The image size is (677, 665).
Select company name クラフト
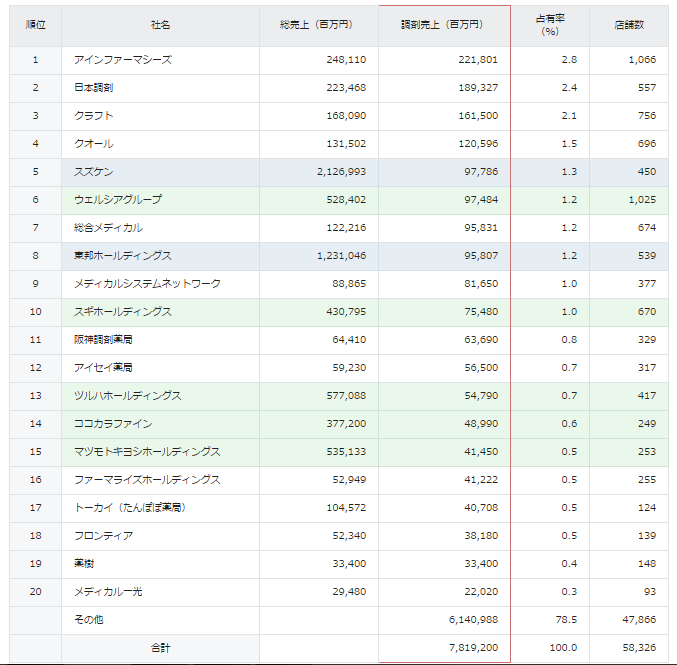pyautogui.click(x=93, y=116)
